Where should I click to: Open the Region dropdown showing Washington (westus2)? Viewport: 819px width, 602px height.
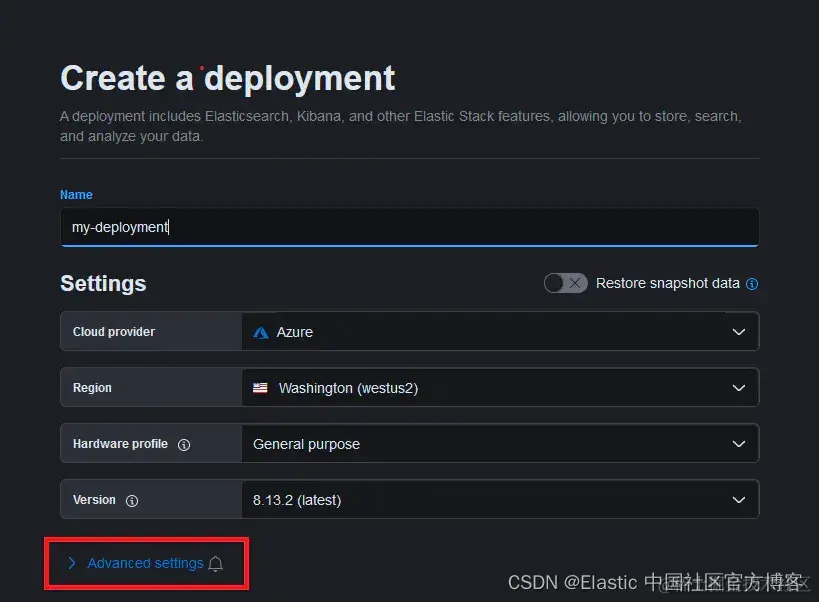click(500, 387)
